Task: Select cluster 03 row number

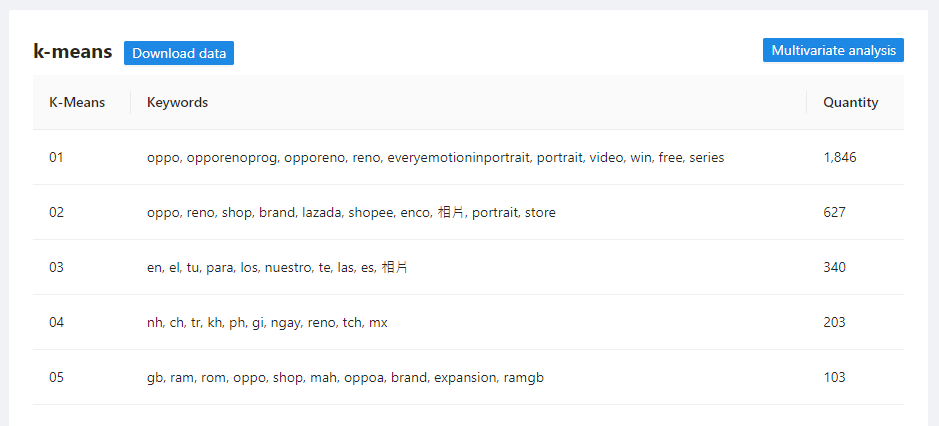Action: pyautogui.click(x=56, y=267)
